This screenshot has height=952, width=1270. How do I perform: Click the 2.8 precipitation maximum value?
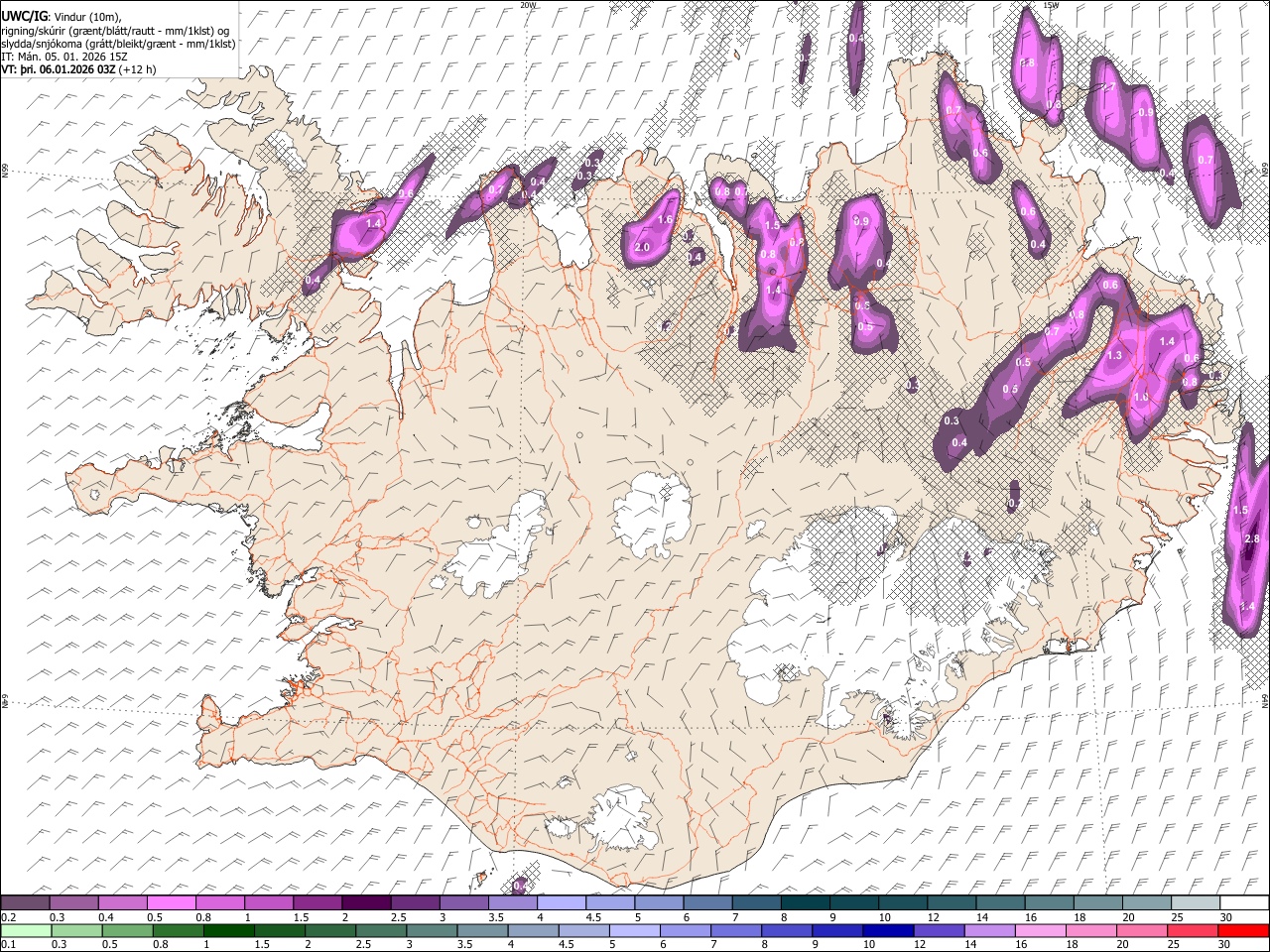click(x=1251, y=538)
